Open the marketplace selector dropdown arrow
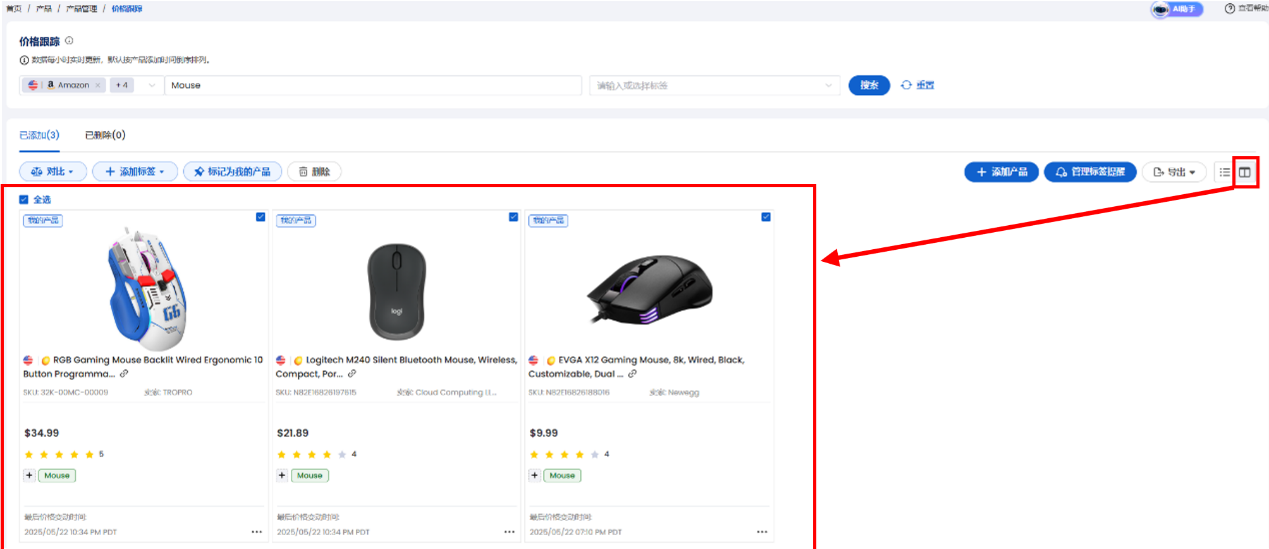The width and height of the screenshot is (1269, 549). pos(152,86)
